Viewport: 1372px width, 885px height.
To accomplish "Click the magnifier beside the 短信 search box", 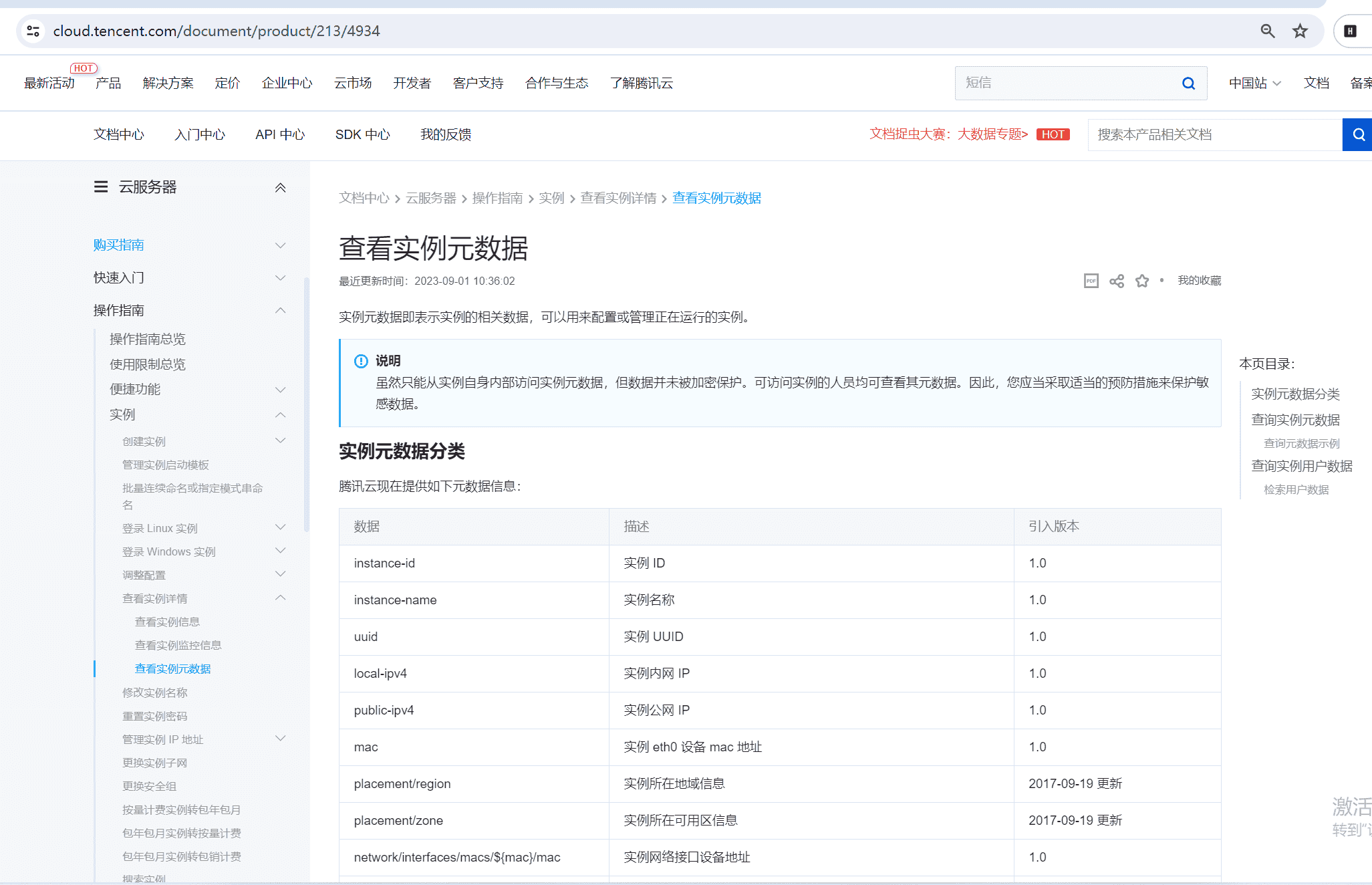I will 1188,83.
